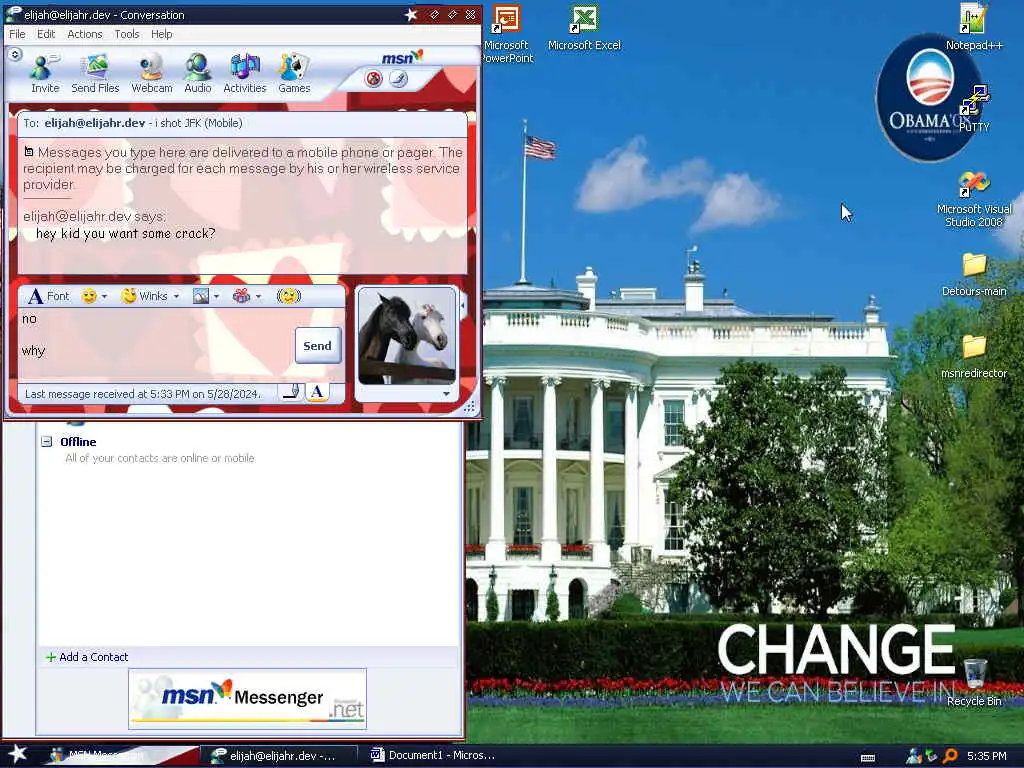Click the last message received status text

point(142,394)
